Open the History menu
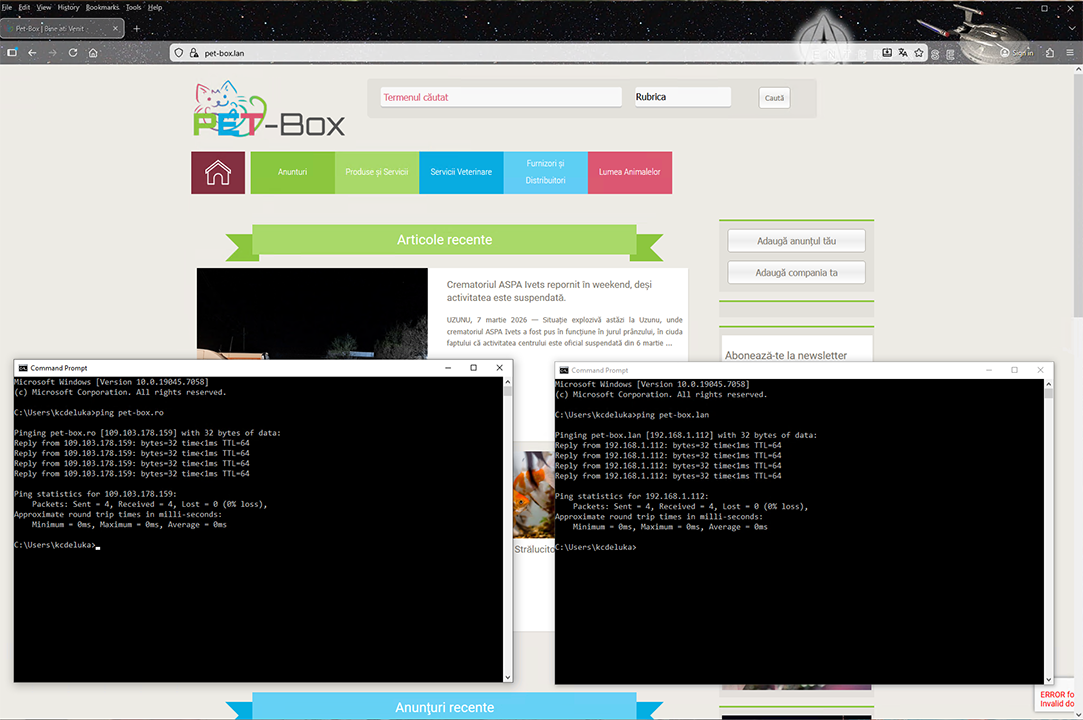1083x720 pixels. point(68,7)
